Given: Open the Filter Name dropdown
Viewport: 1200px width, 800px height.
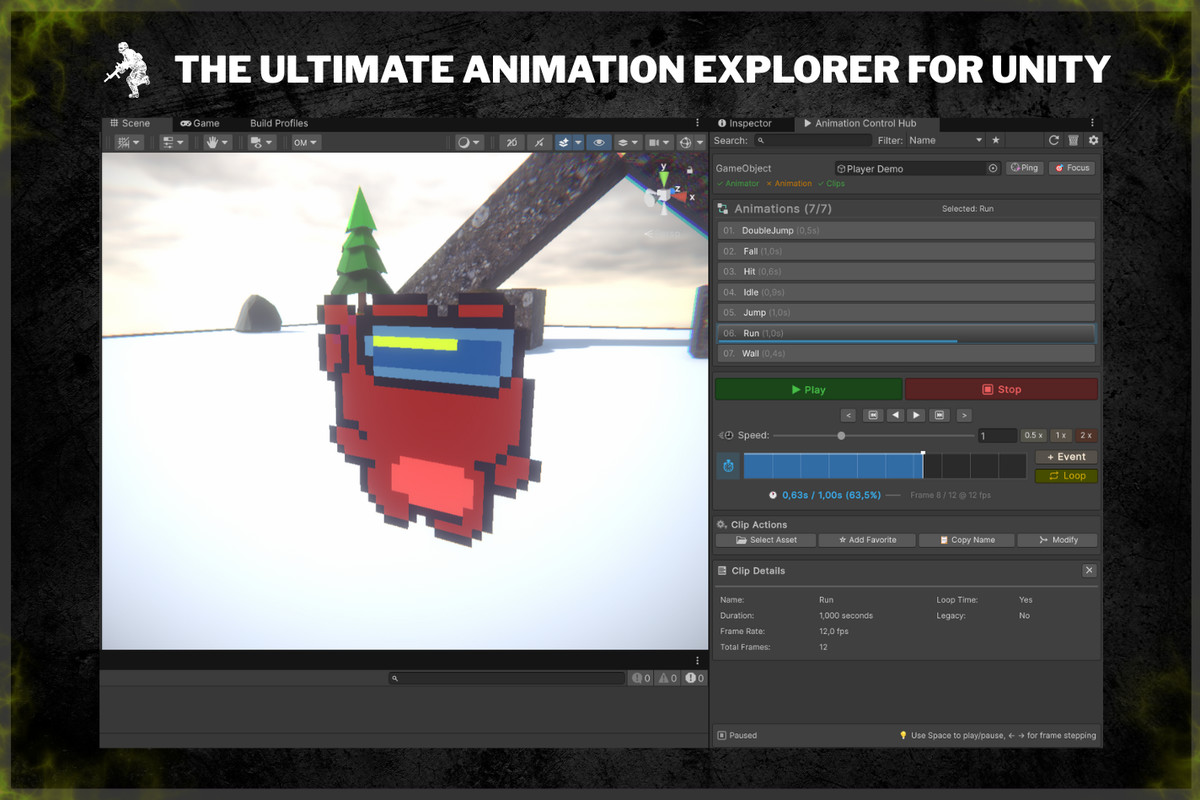Looking at the screenshot, I should (x=945, y=141).
